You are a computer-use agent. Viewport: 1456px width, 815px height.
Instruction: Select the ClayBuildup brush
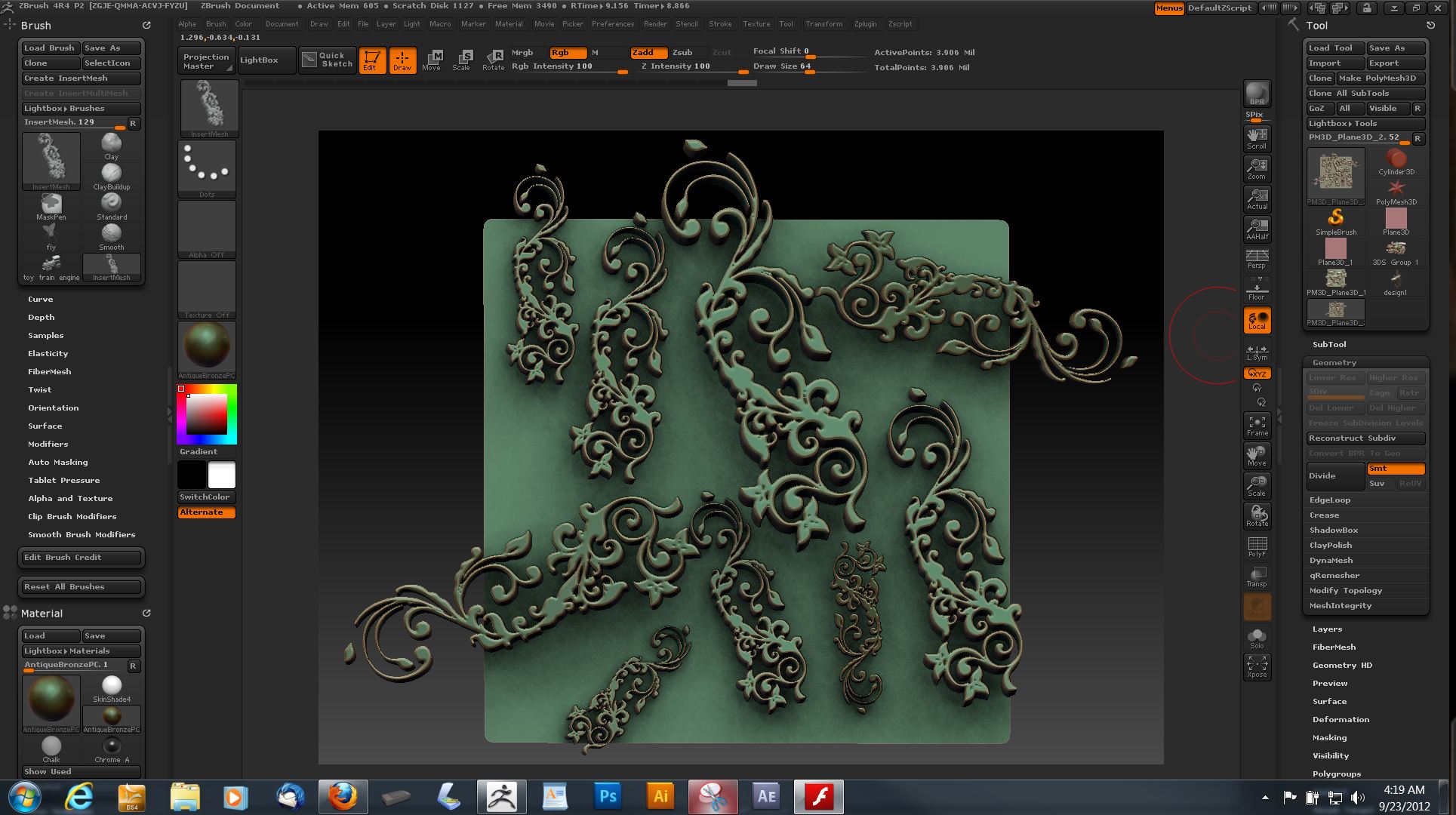[112, 177]
